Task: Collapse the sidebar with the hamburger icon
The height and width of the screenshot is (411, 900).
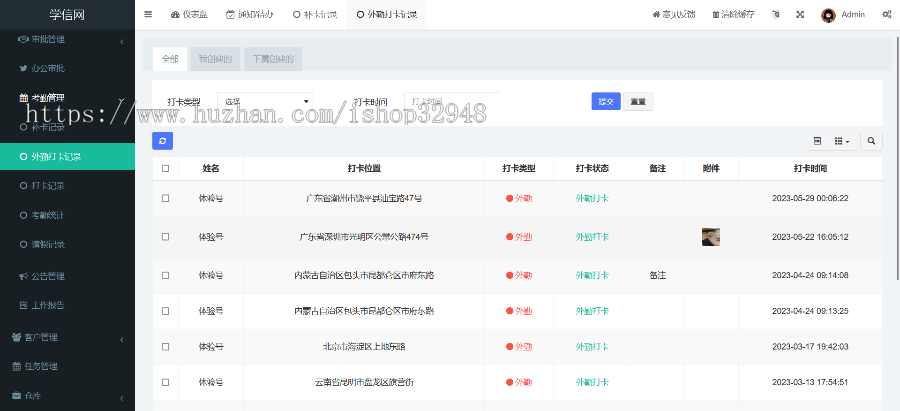Action: coord(148,14)
